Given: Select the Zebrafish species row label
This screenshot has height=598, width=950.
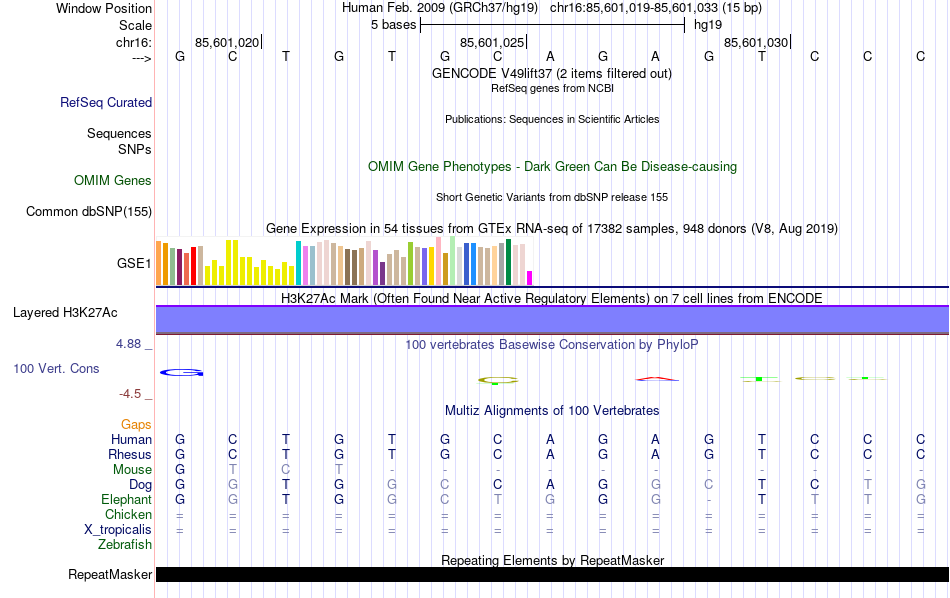Looking at the screenshot, I should pyautogui.click(x=125, y=545).
